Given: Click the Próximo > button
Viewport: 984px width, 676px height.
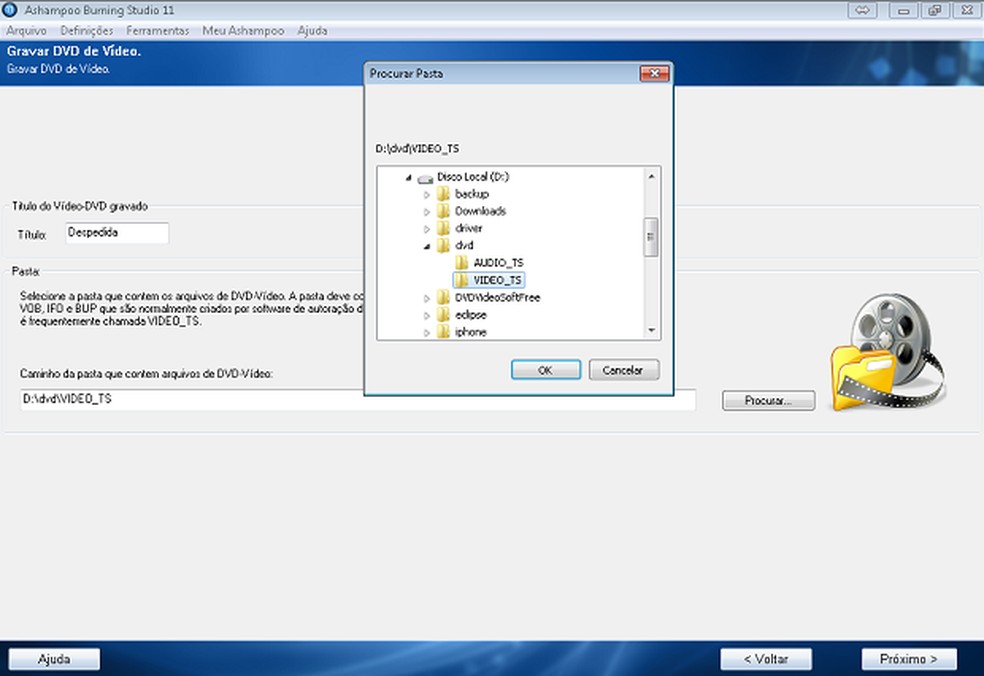Looking at the screenshot, I should (x=908, y=658).
